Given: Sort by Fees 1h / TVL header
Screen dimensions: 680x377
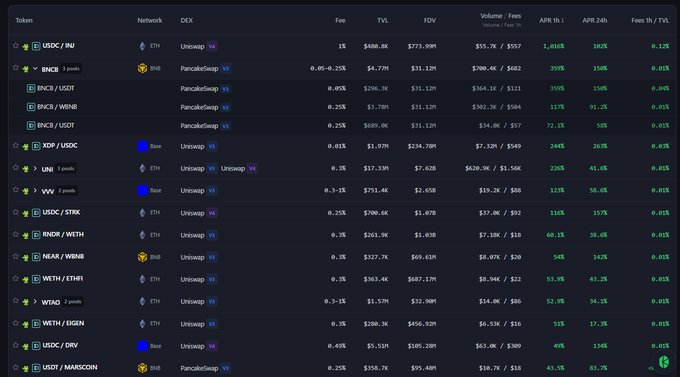Looking at the screenshot, I should [x=650, y=20].
